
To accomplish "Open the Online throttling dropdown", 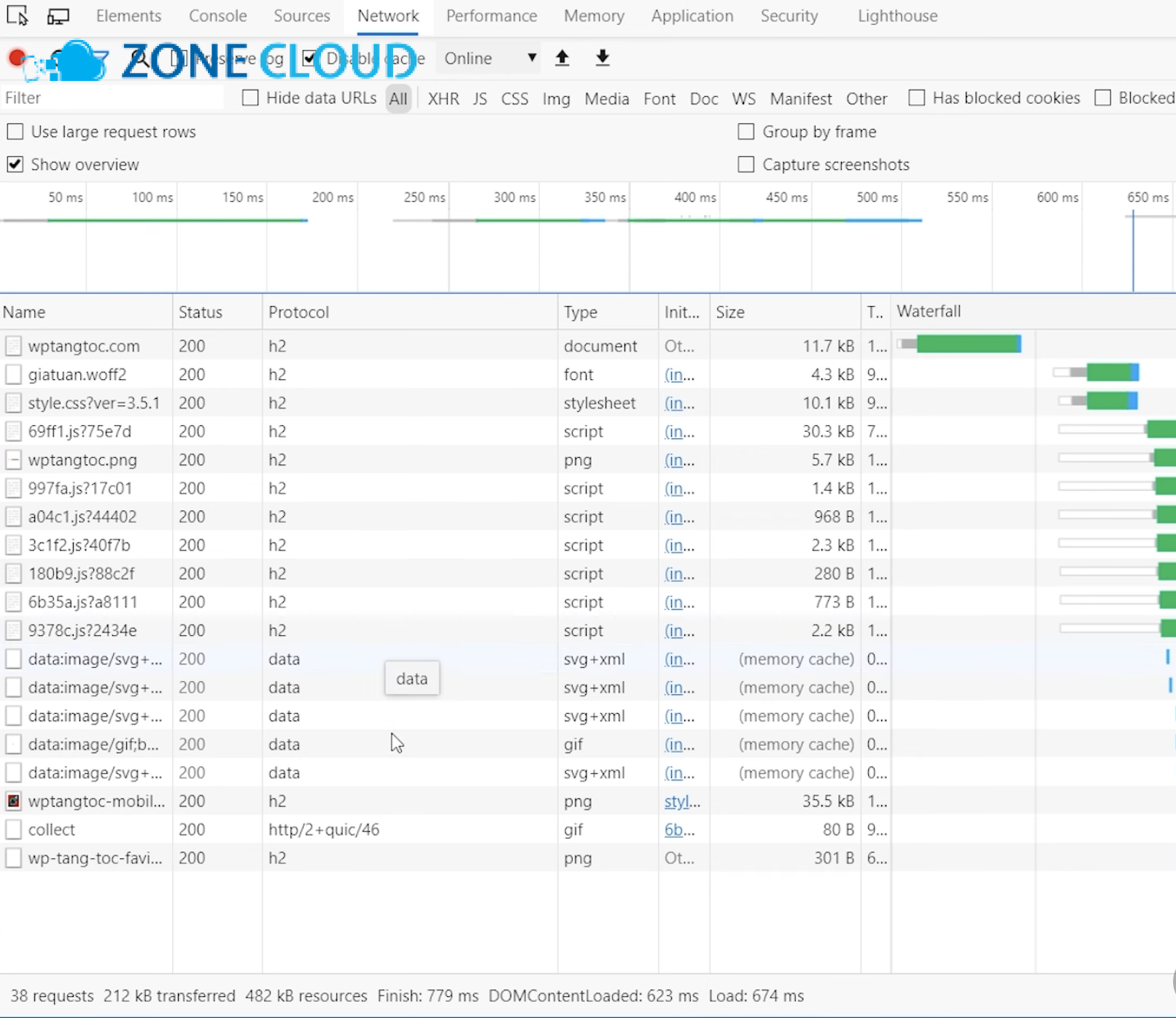I will [490, 58].
